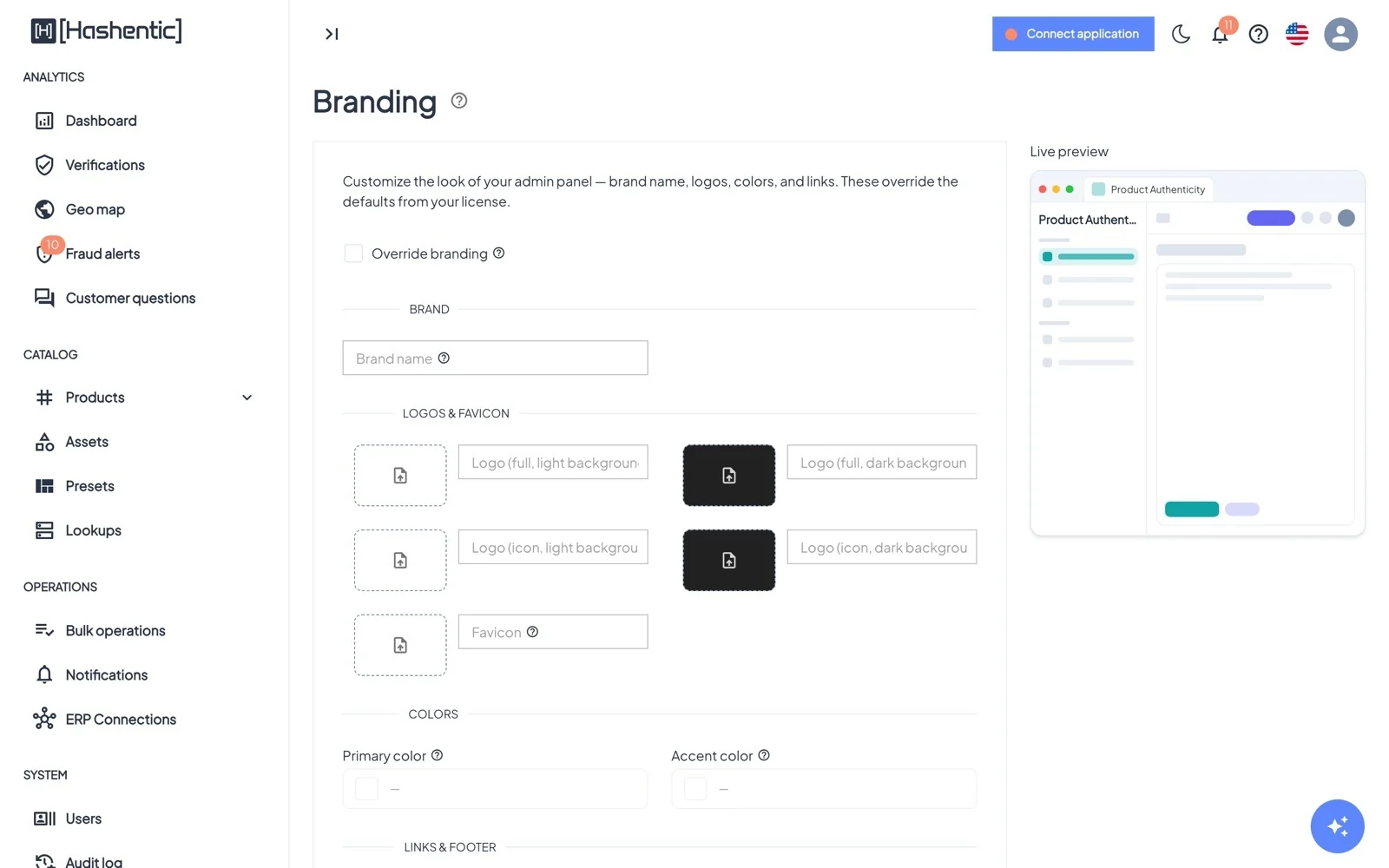Click the Product Authenticity tab in live preview
Viewport: 1389px width, 868px height.
[1149, 189]
